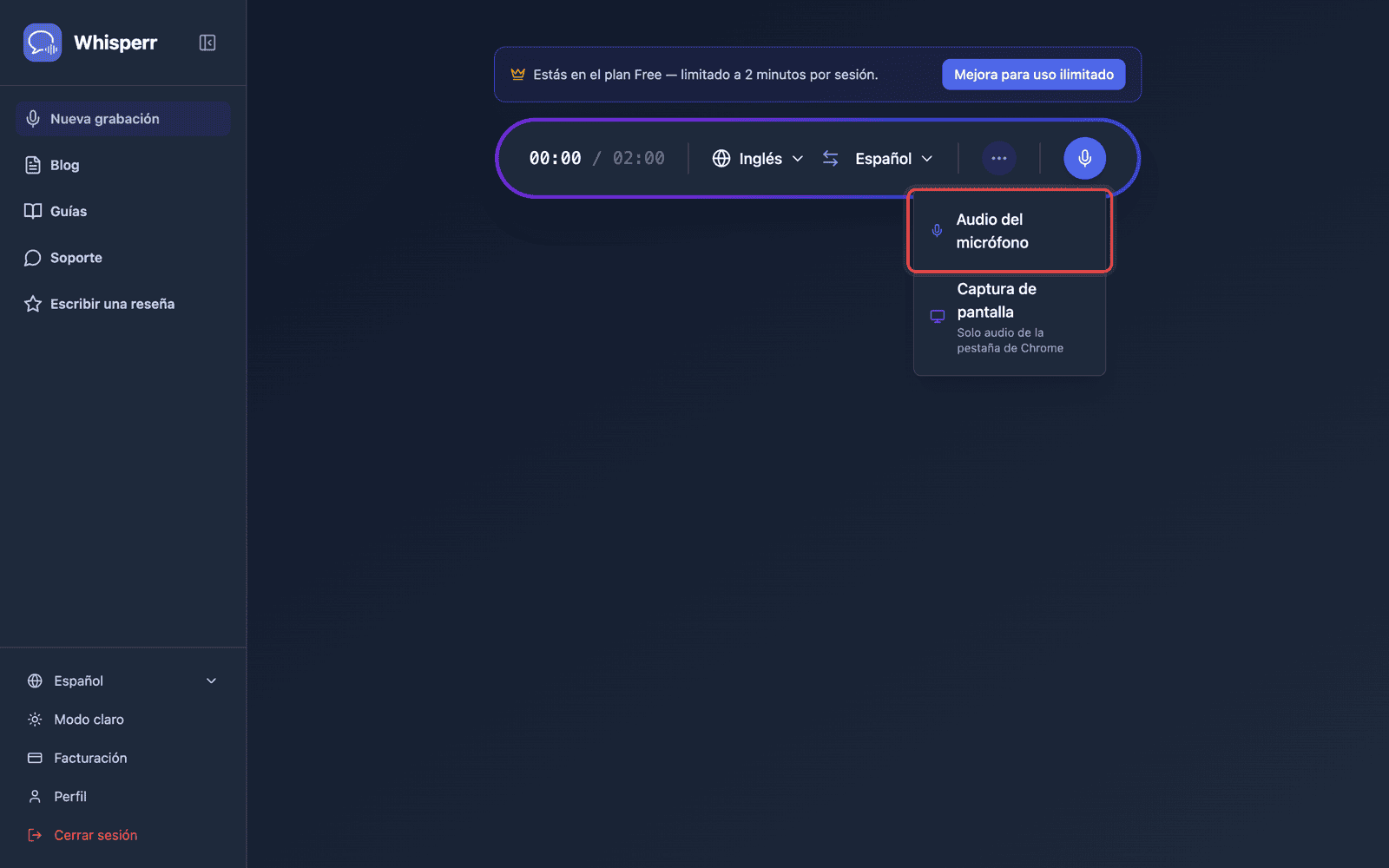
Task: Click Mejora para uso ilimitado button
Action: coord(1034,75)
